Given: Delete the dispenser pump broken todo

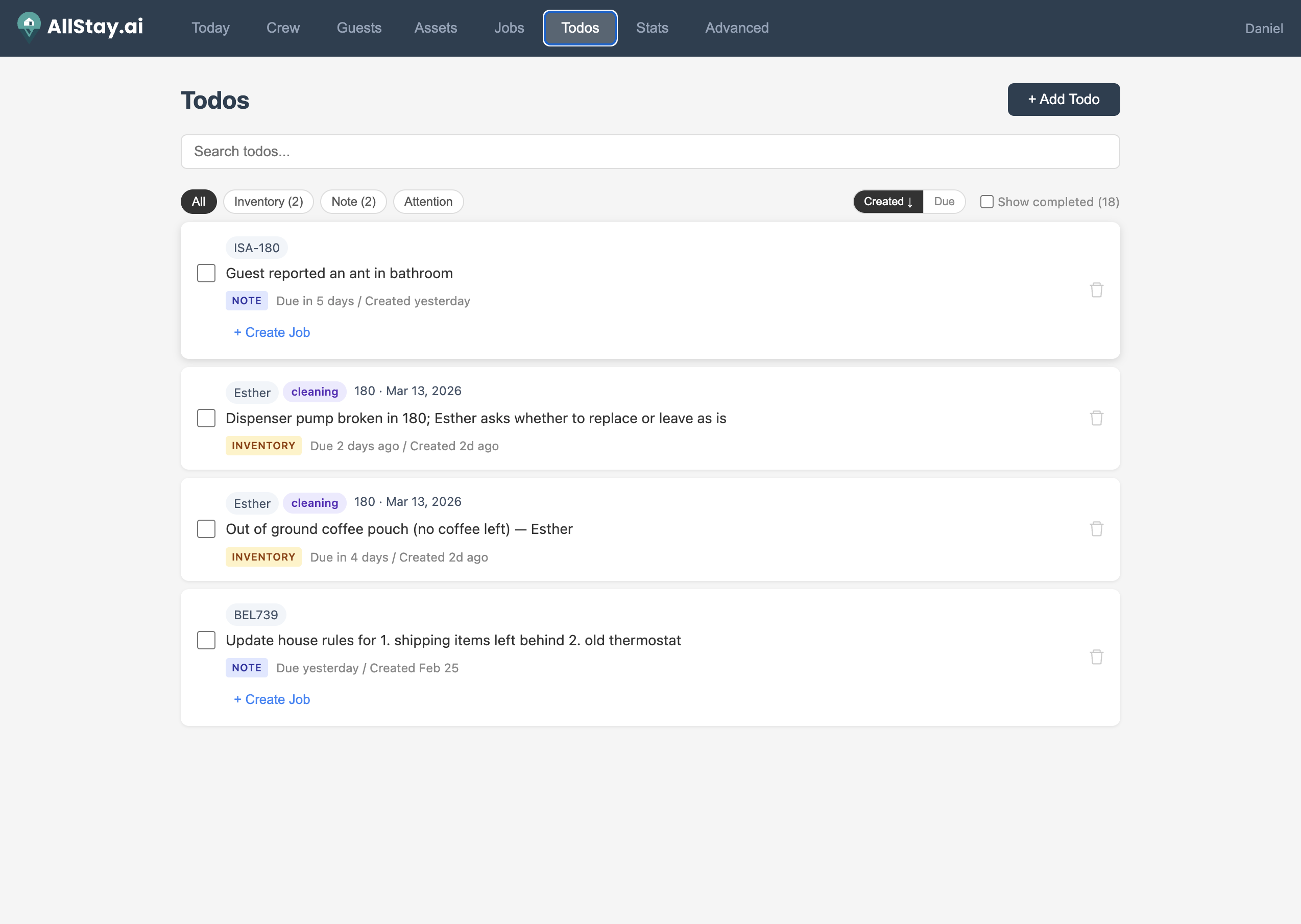Looking at the screenshot, I should 1096,418.
